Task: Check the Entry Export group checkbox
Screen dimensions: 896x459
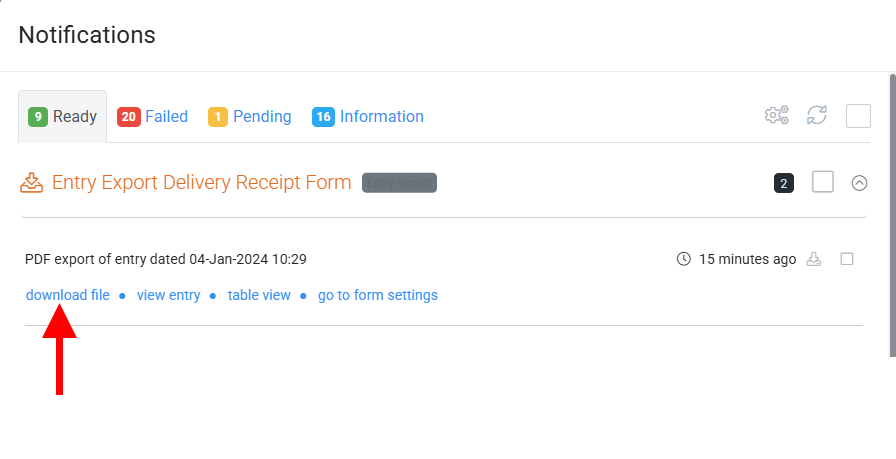Action: 823,182
